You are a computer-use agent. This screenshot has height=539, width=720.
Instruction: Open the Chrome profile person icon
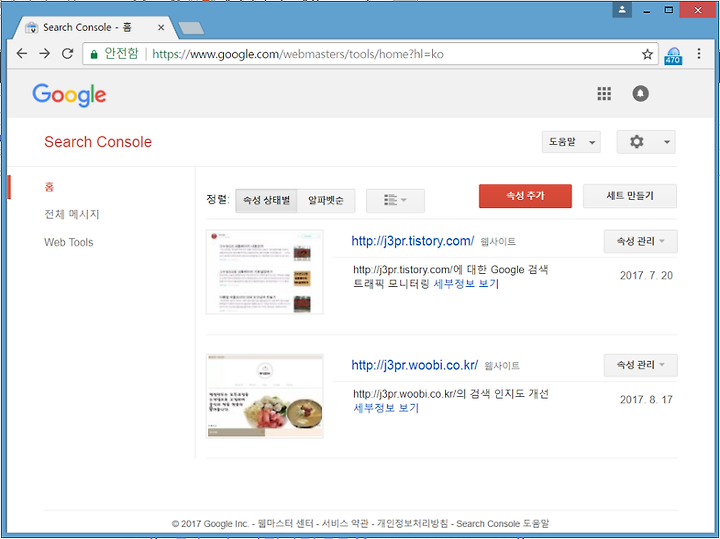[x=622, y=9]
